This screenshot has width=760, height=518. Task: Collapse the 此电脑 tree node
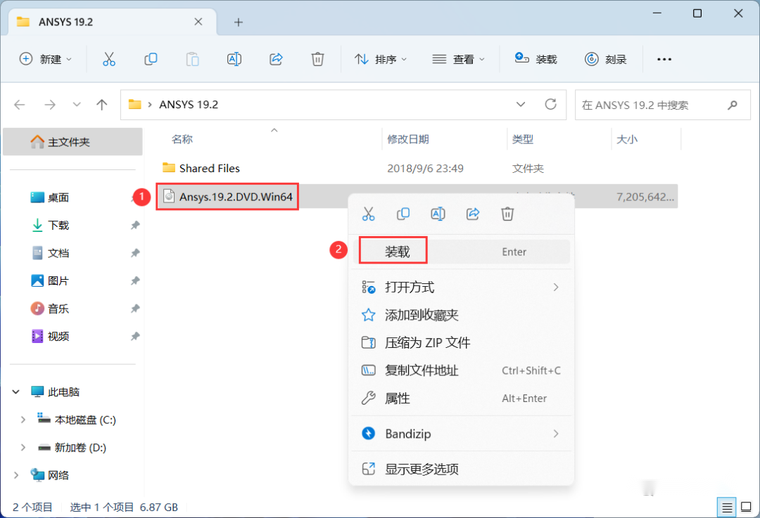point(16,392)
